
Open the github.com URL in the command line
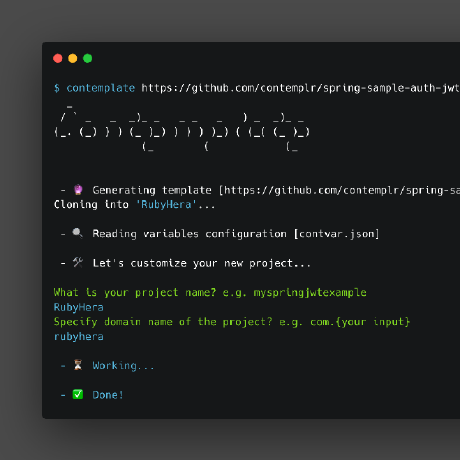pos(301,88)
